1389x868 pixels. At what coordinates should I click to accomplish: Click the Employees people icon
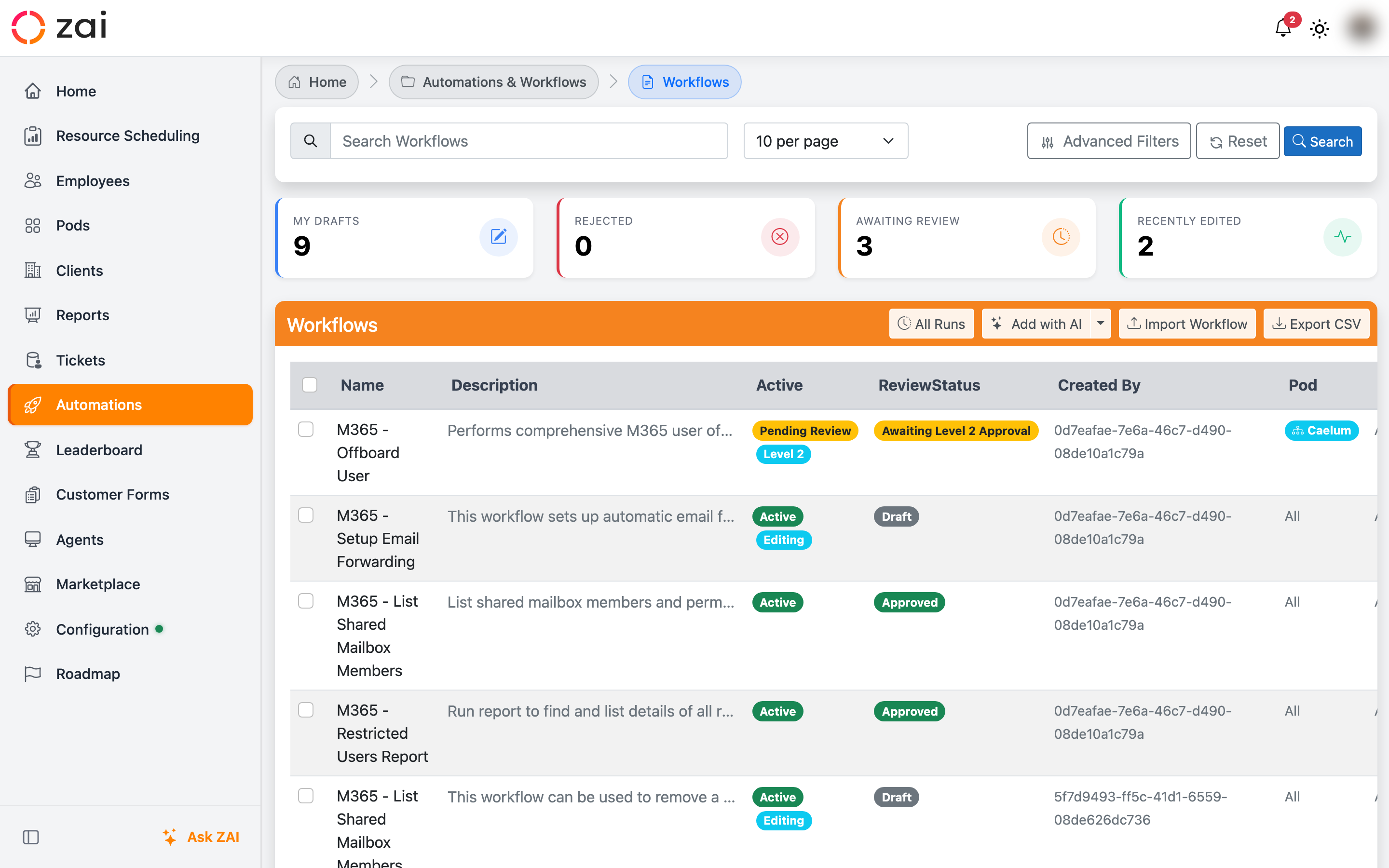(x=33, y=181)
